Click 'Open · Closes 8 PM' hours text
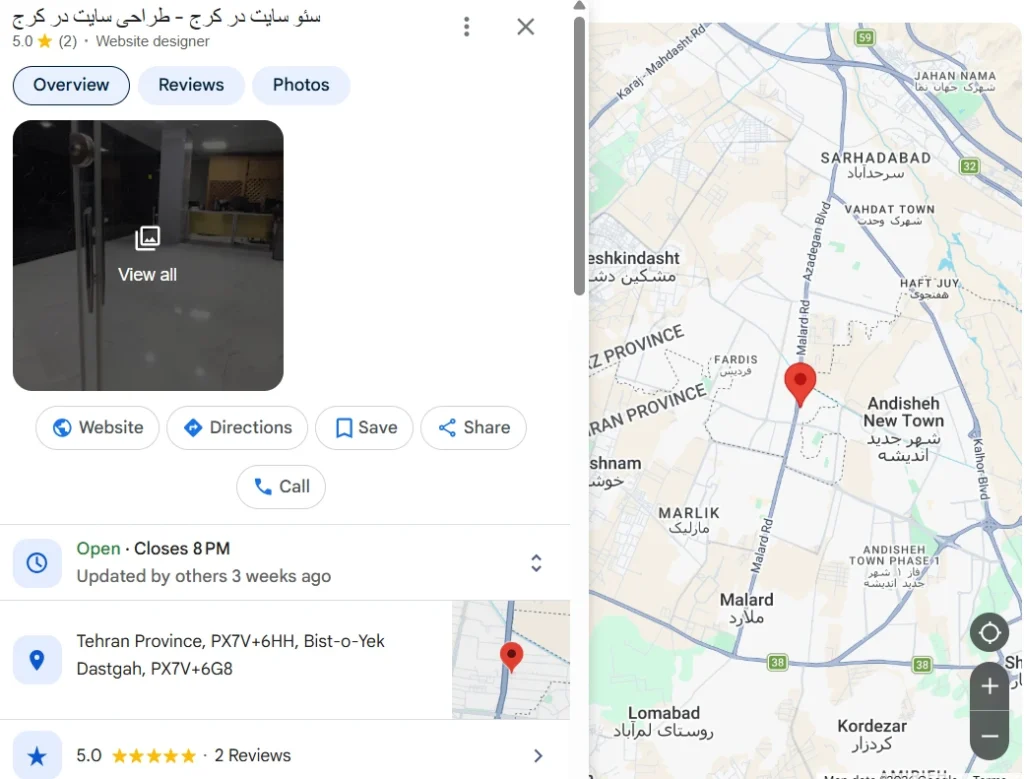Image resolution: width=1024 pixels, height=779 pixels. tap(153, 548)
